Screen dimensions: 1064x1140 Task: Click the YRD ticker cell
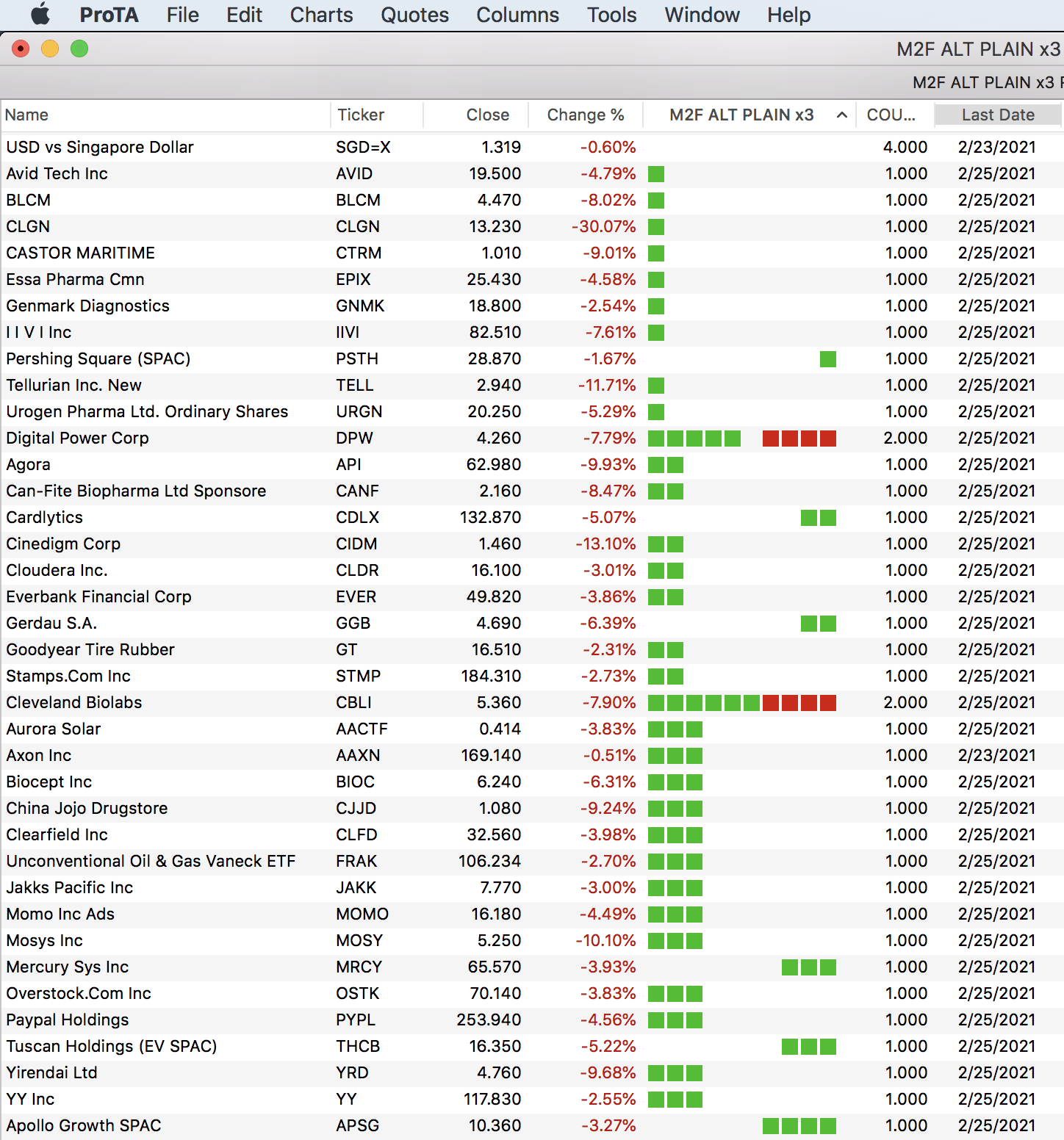(x=352, y=1073)
